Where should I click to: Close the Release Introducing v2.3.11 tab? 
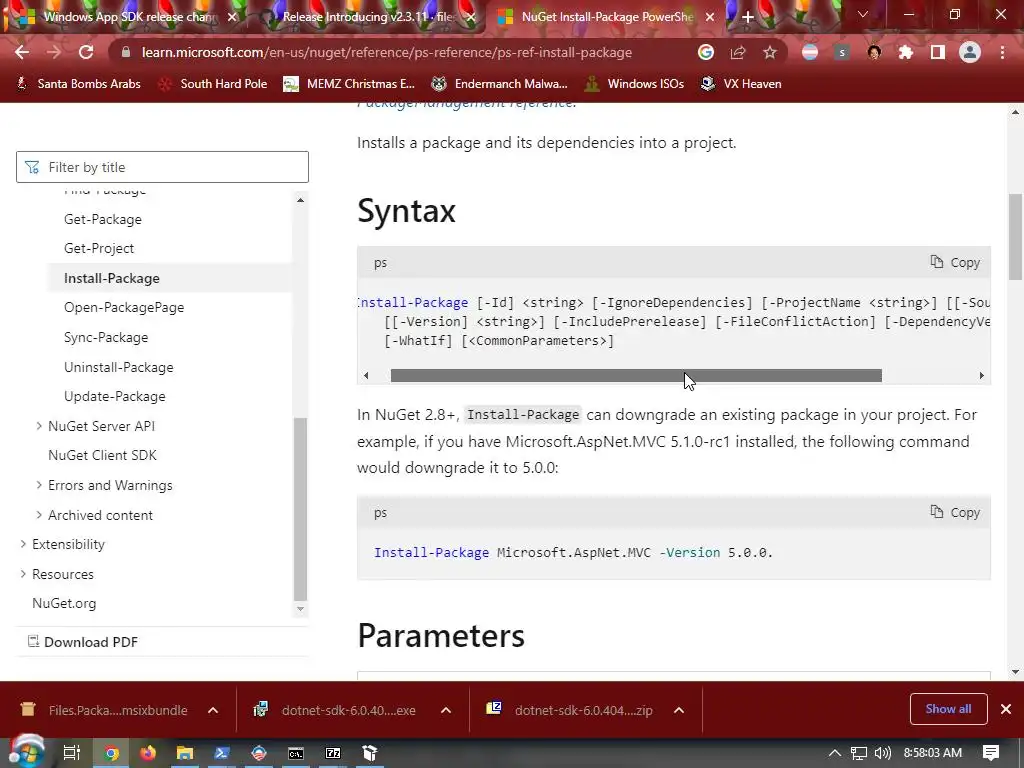[x=471, y=17]
